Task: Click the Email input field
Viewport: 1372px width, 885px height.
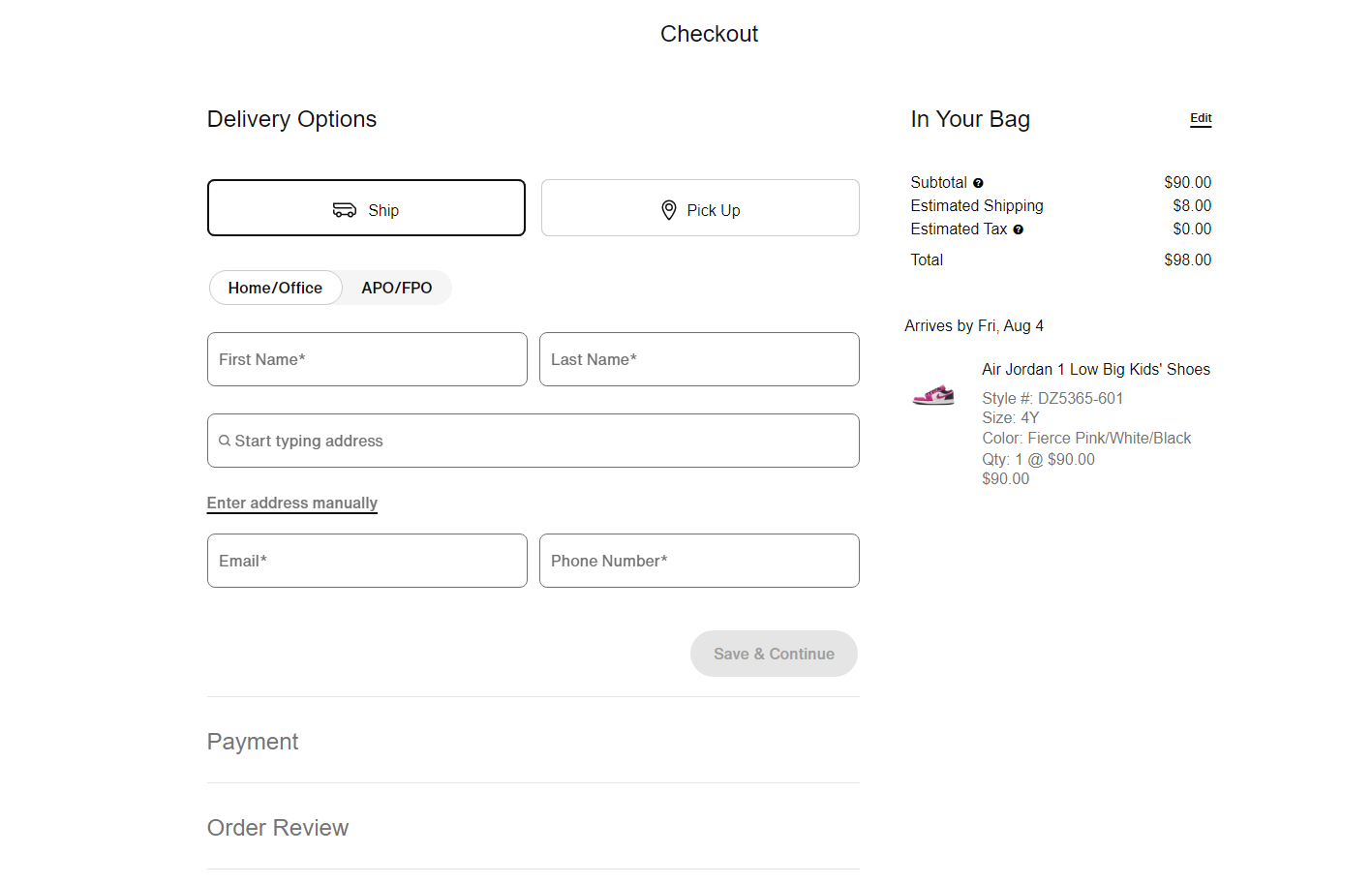Action: [x=367, y=561]
